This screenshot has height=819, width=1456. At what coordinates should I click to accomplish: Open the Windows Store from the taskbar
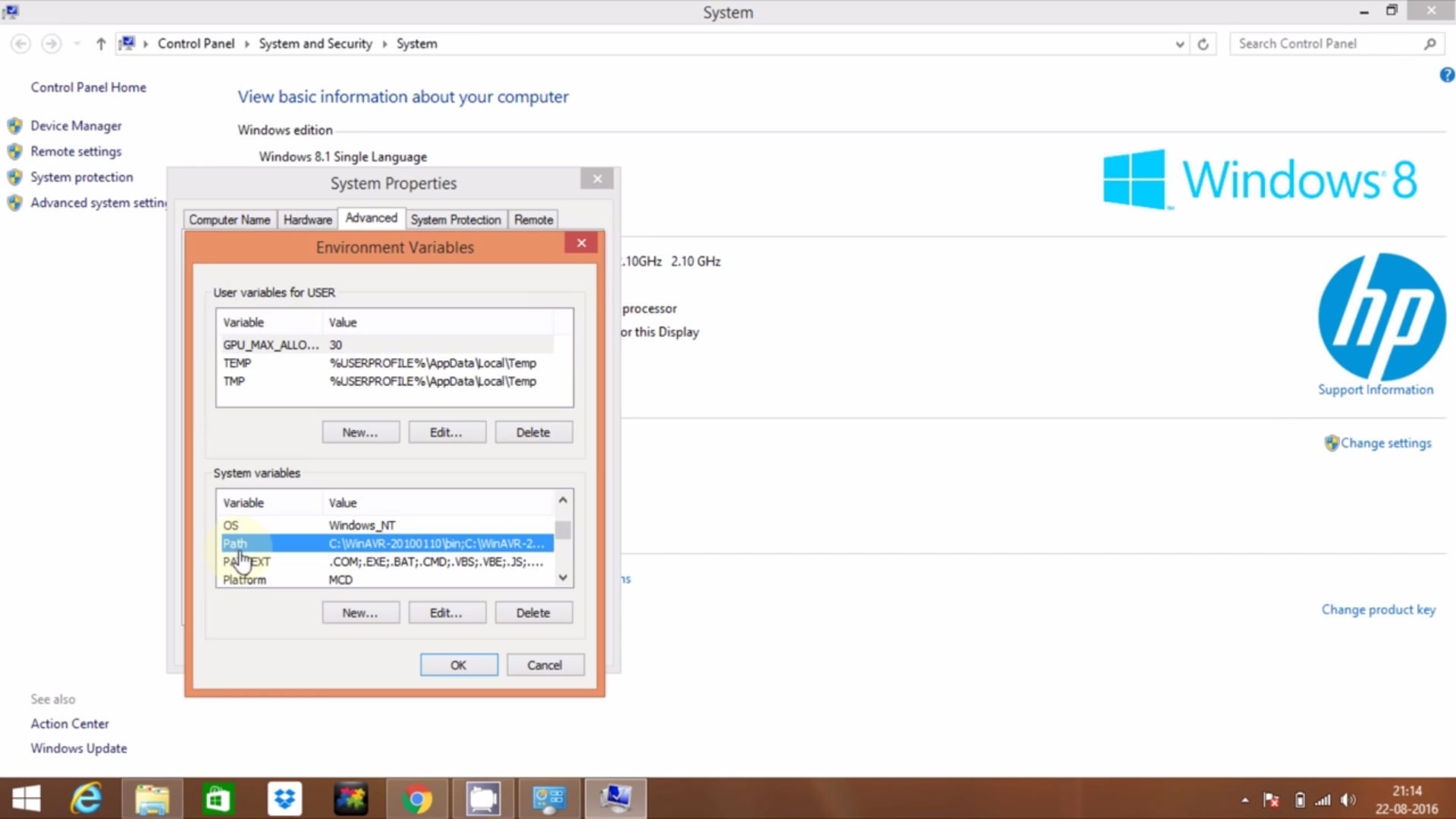(x=218, y=799)
